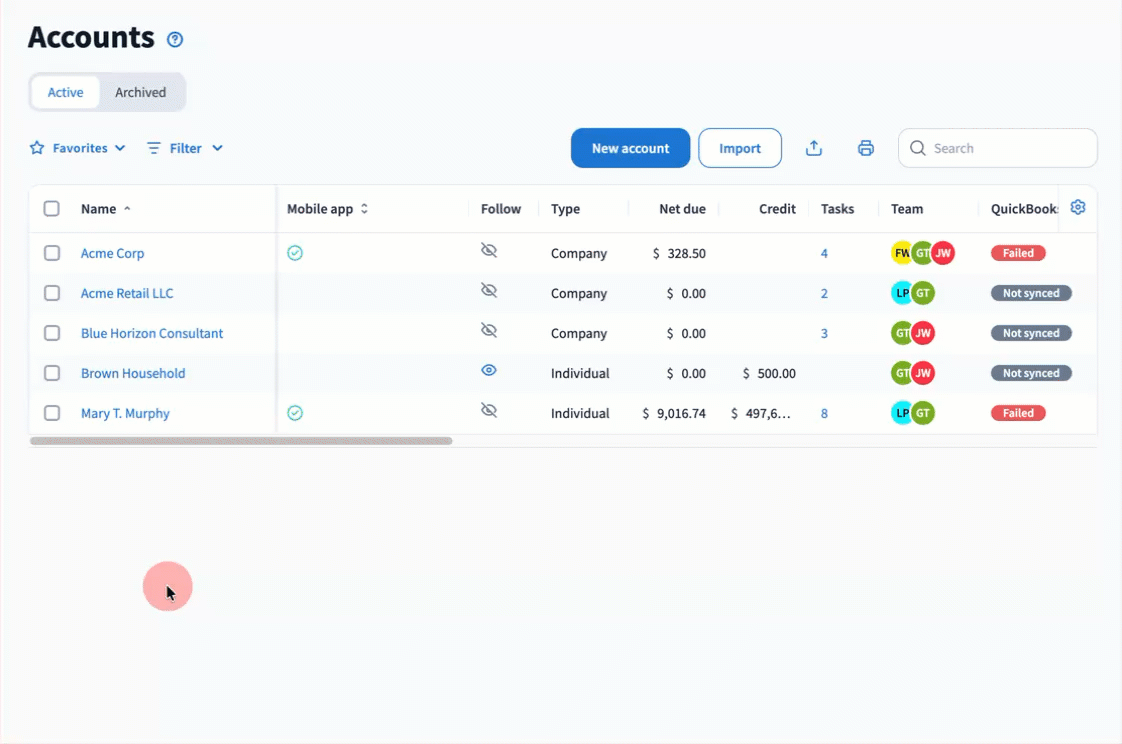This screenshot has height=744, width=1122.
Task: Select the Acme Retail LLC row checkbox
Action: click(x=52, y=293)
